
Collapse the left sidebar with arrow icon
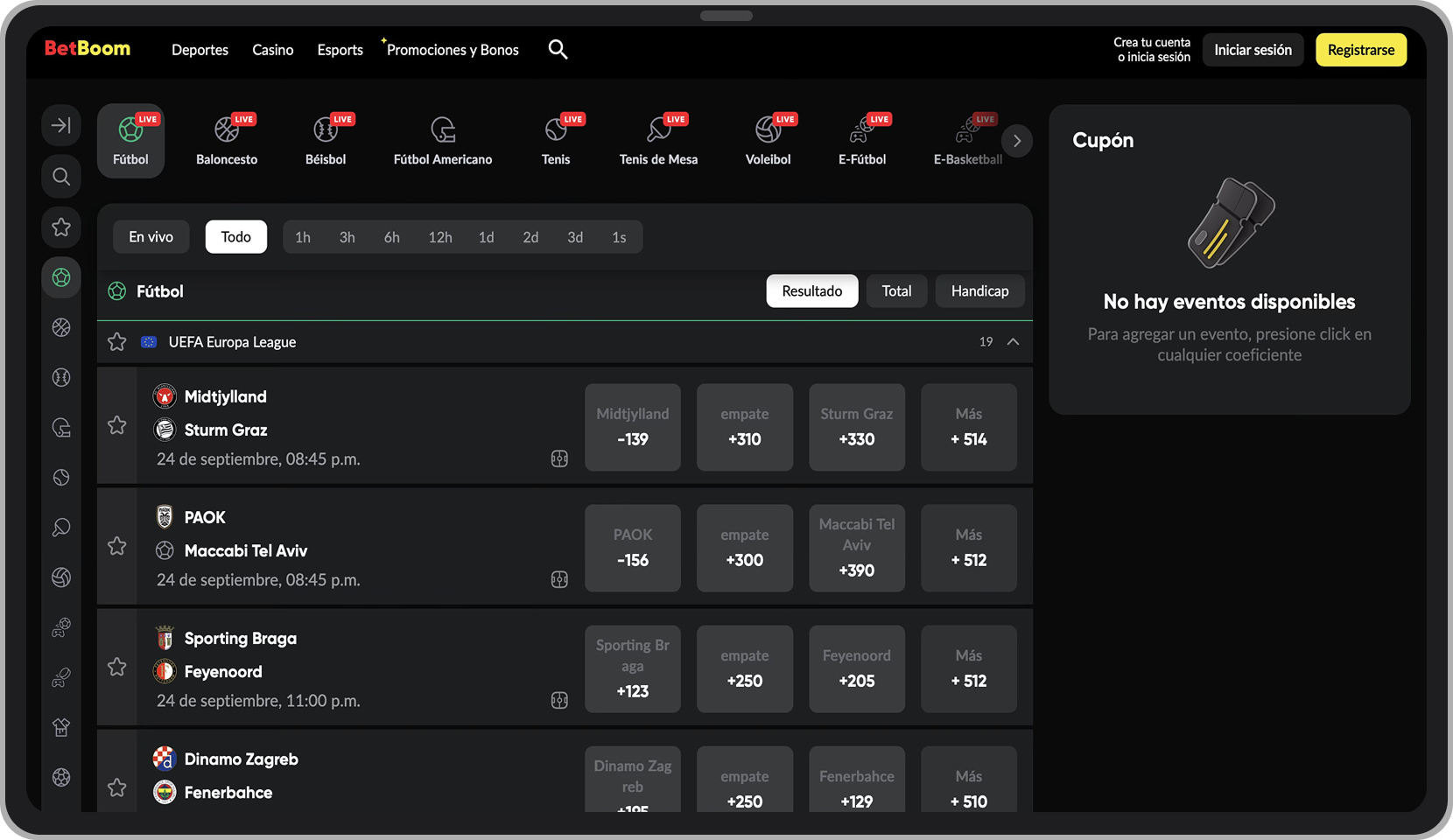point(61,126)
